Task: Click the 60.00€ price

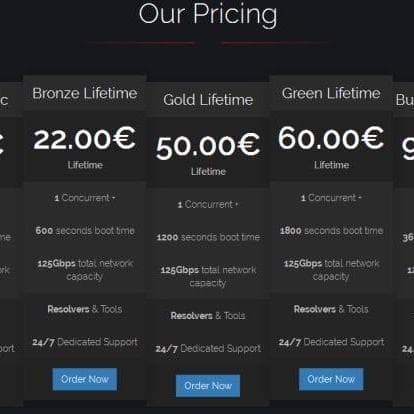Action: click(331, 138)
